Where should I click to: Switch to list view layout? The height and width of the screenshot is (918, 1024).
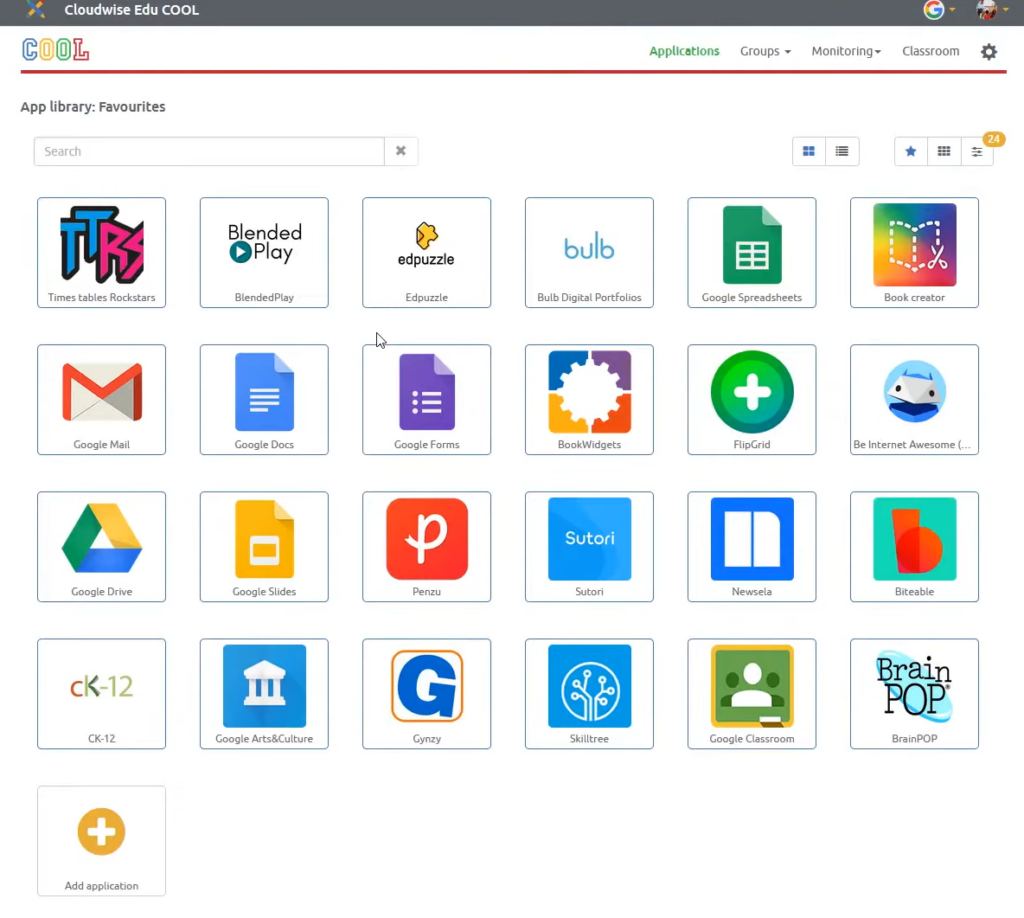[x=842, y=151]
